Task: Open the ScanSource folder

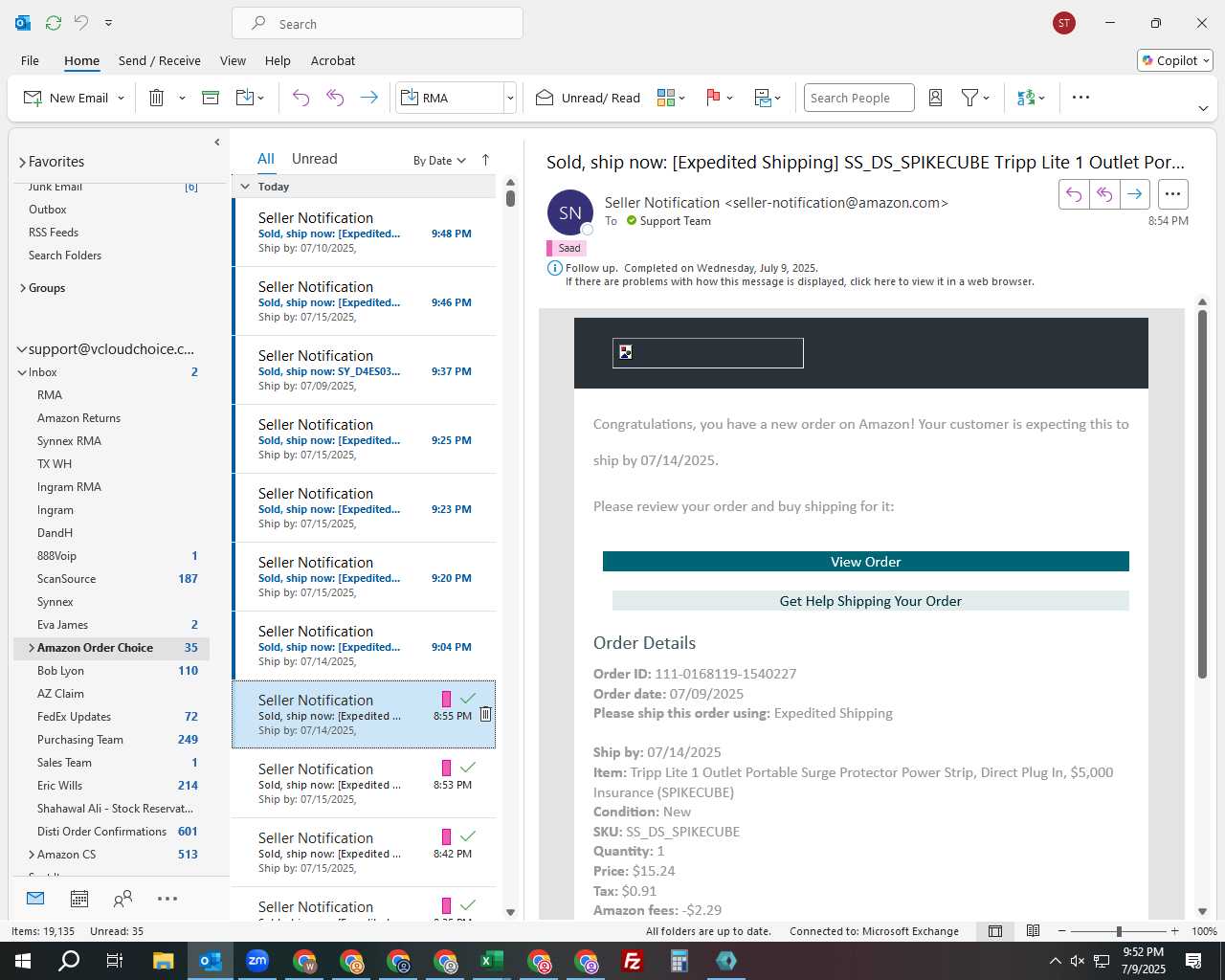Action: [66, 579]
